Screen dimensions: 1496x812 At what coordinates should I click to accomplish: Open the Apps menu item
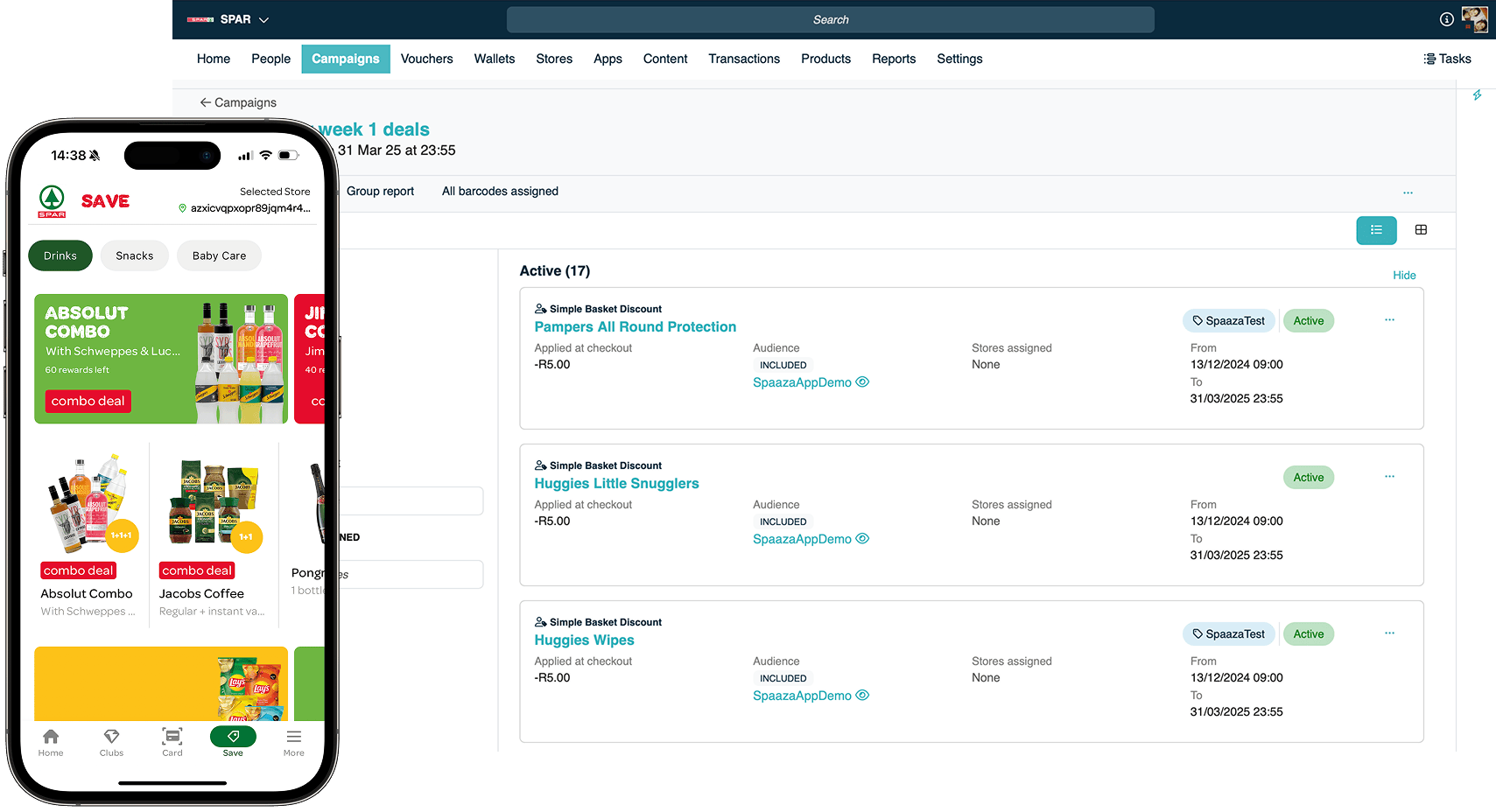pos(608,59)
